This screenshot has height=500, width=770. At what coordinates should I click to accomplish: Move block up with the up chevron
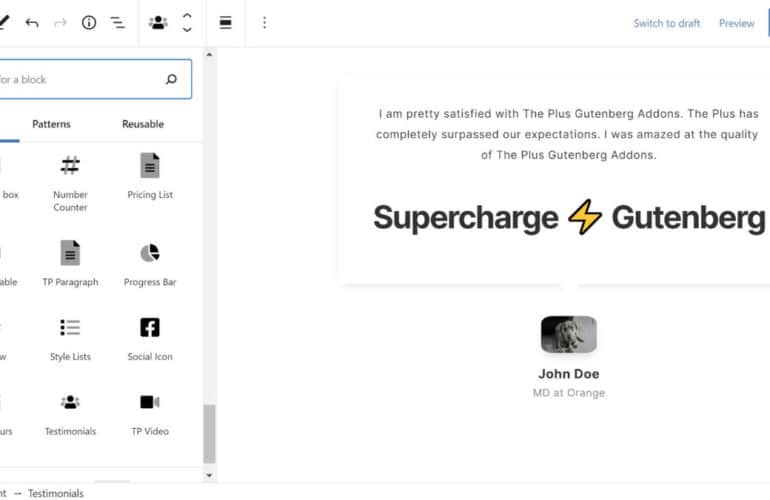click(x=187, y=16)
